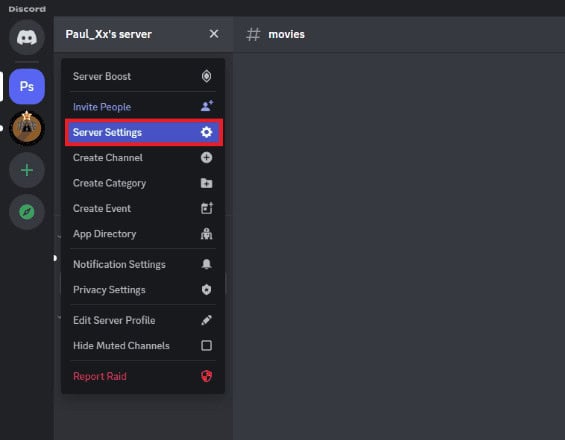This screenshot has width=565, height=440.
Task: Click the movies channel title
Action: pos(286,34)
